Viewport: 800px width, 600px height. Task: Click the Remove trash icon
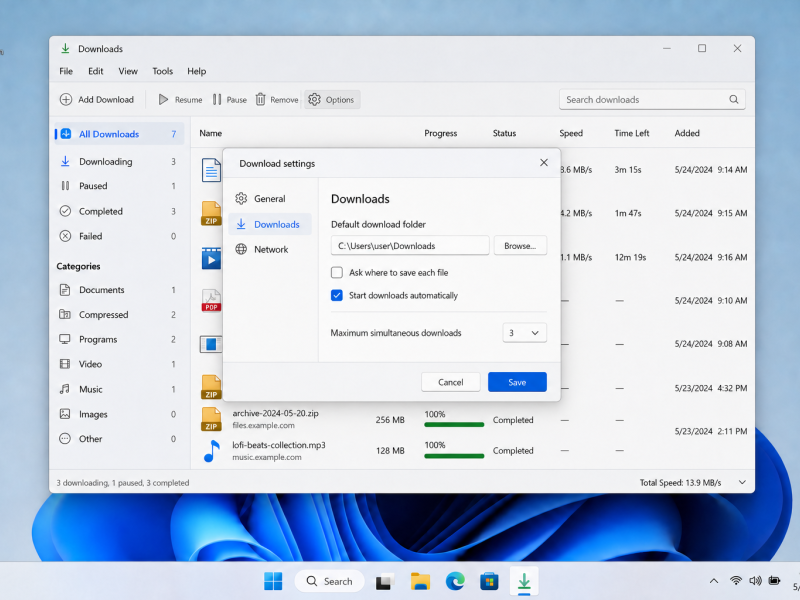click(x=260, y=99)
